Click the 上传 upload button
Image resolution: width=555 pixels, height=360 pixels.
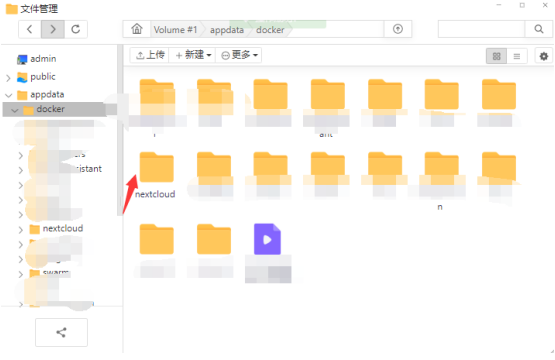pyautogui.click(x=150, y=55)
